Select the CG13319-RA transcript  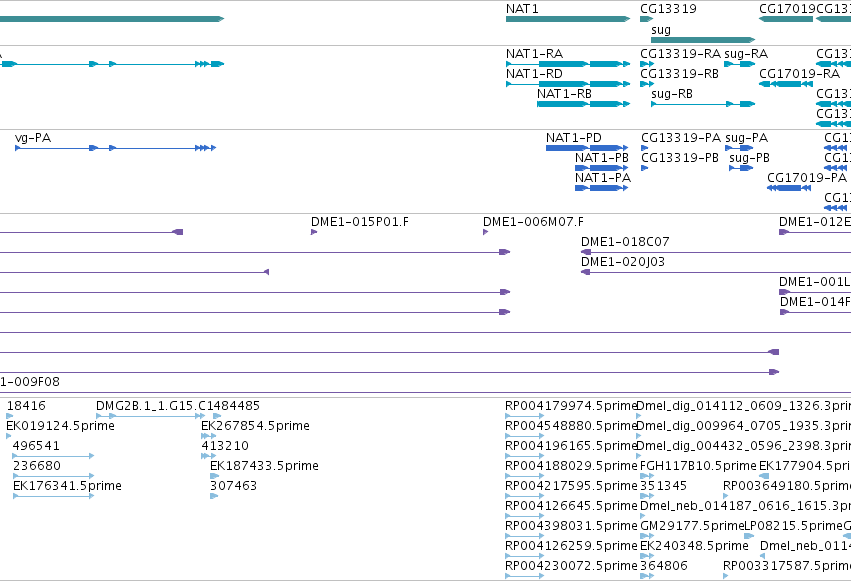tap(647, 64)
